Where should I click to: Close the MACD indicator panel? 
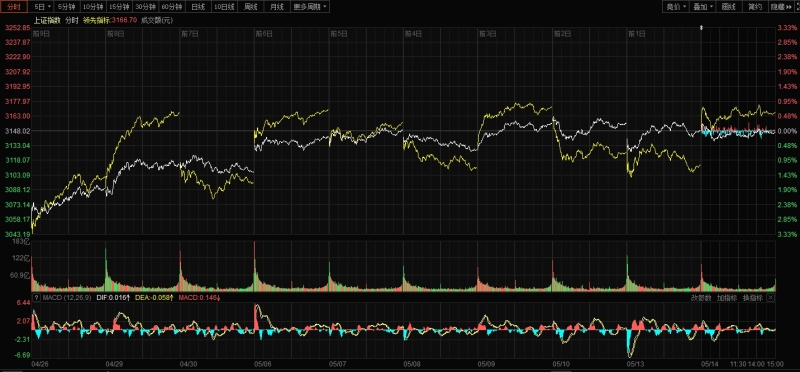pyautogui.click(x=770, y=297)
